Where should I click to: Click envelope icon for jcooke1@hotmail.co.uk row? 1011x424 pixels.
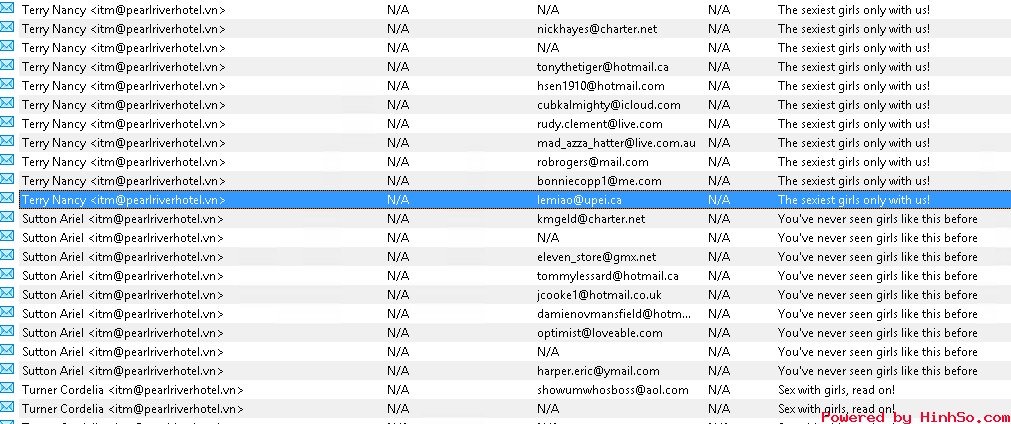pyautogui.click(x=7, y=294)
